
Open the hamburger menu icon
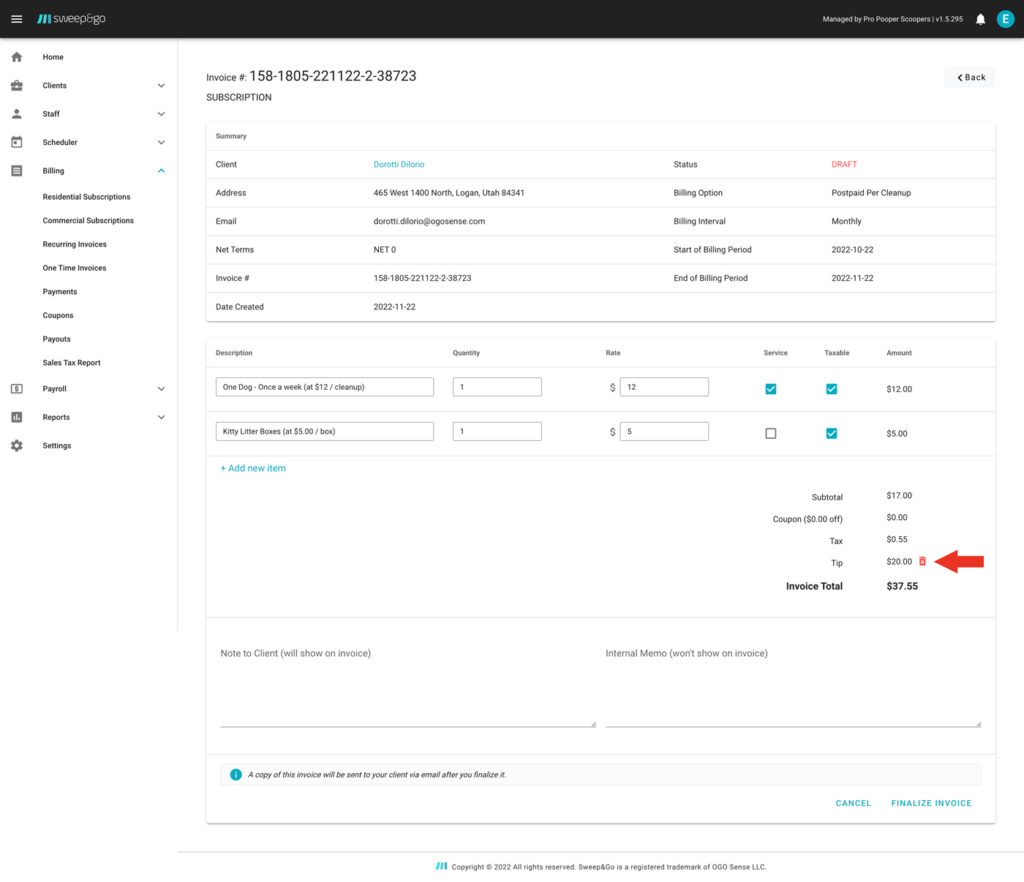tap(16, 19)
